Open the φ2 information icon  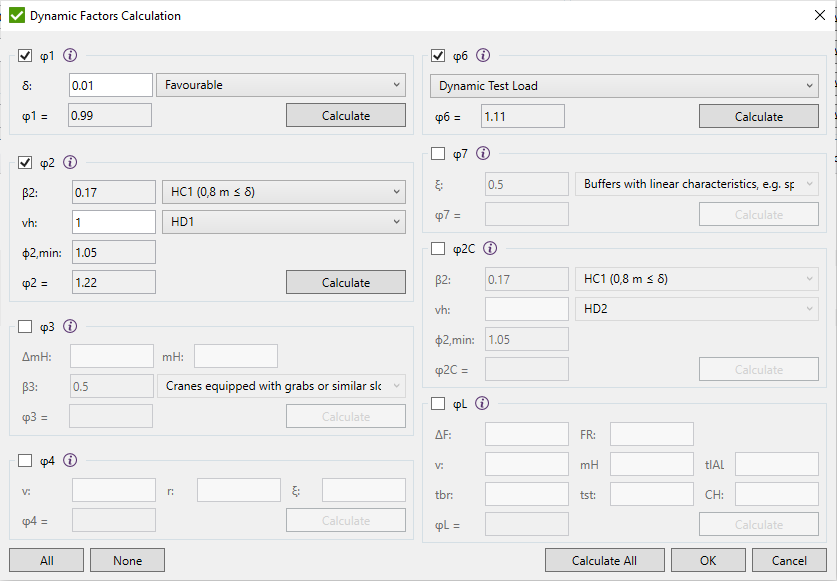point(69,162)
